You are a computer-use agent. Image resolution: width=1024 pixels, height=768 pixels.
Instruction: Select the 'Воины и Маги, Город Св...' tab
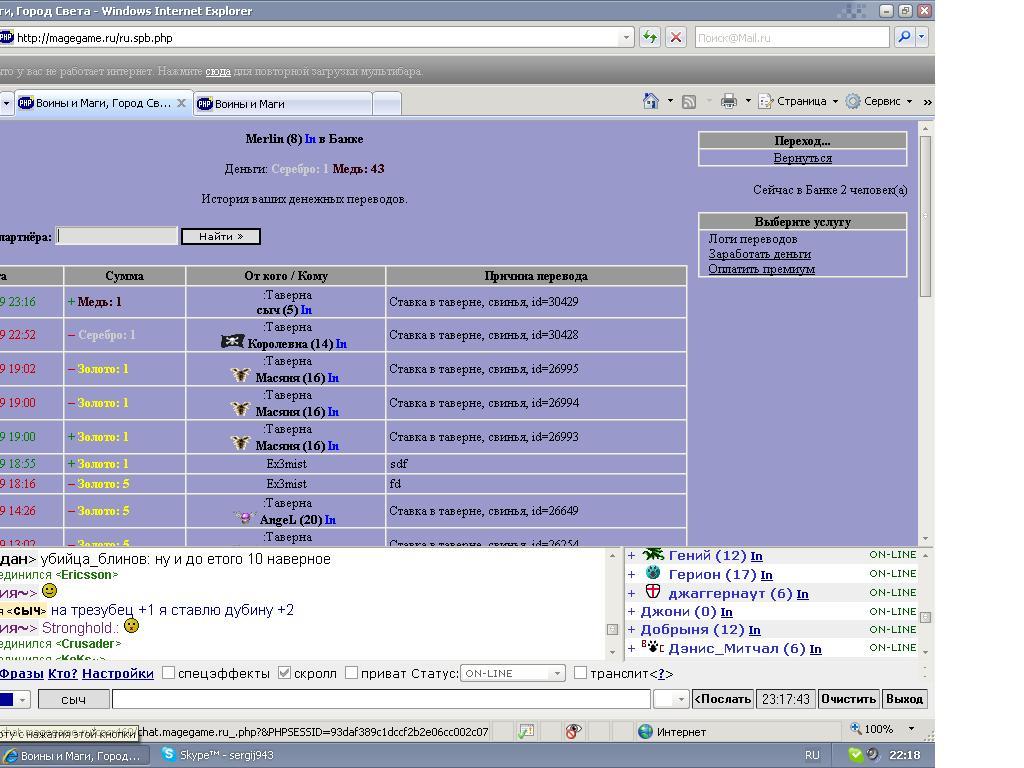coord(104,103)
